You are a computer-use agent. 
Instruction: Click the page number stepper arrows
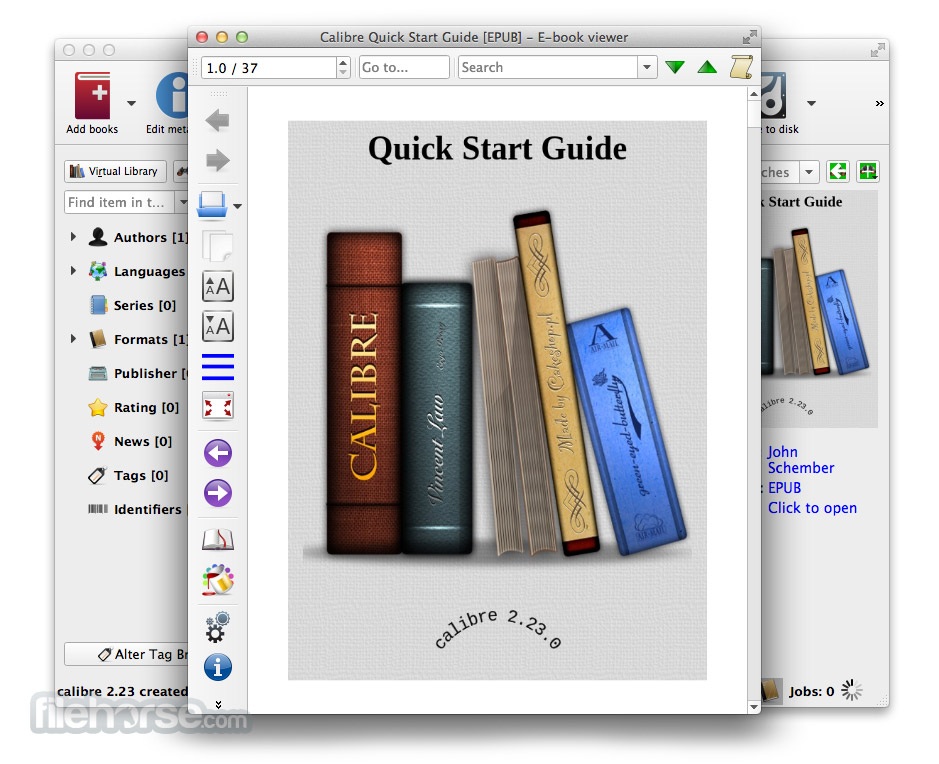pyautogui.click(x=343, y=67)
